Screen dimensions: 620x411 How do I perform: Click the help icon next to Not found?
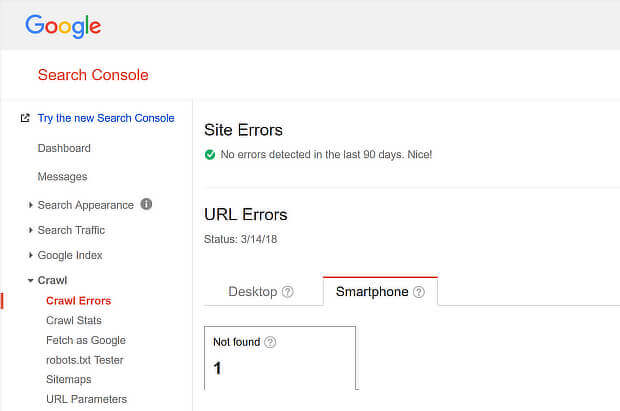coord(270,342)
